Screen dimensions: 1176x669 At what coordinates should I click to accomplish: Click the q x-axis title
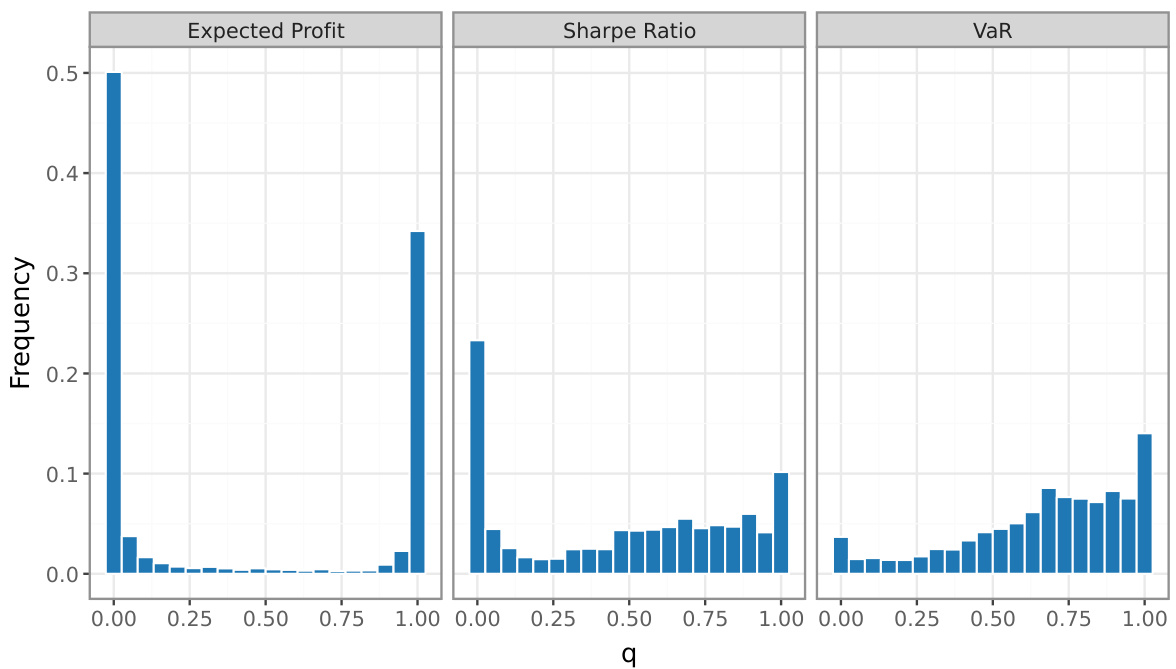pyautogui.click(x=629, y=653)
